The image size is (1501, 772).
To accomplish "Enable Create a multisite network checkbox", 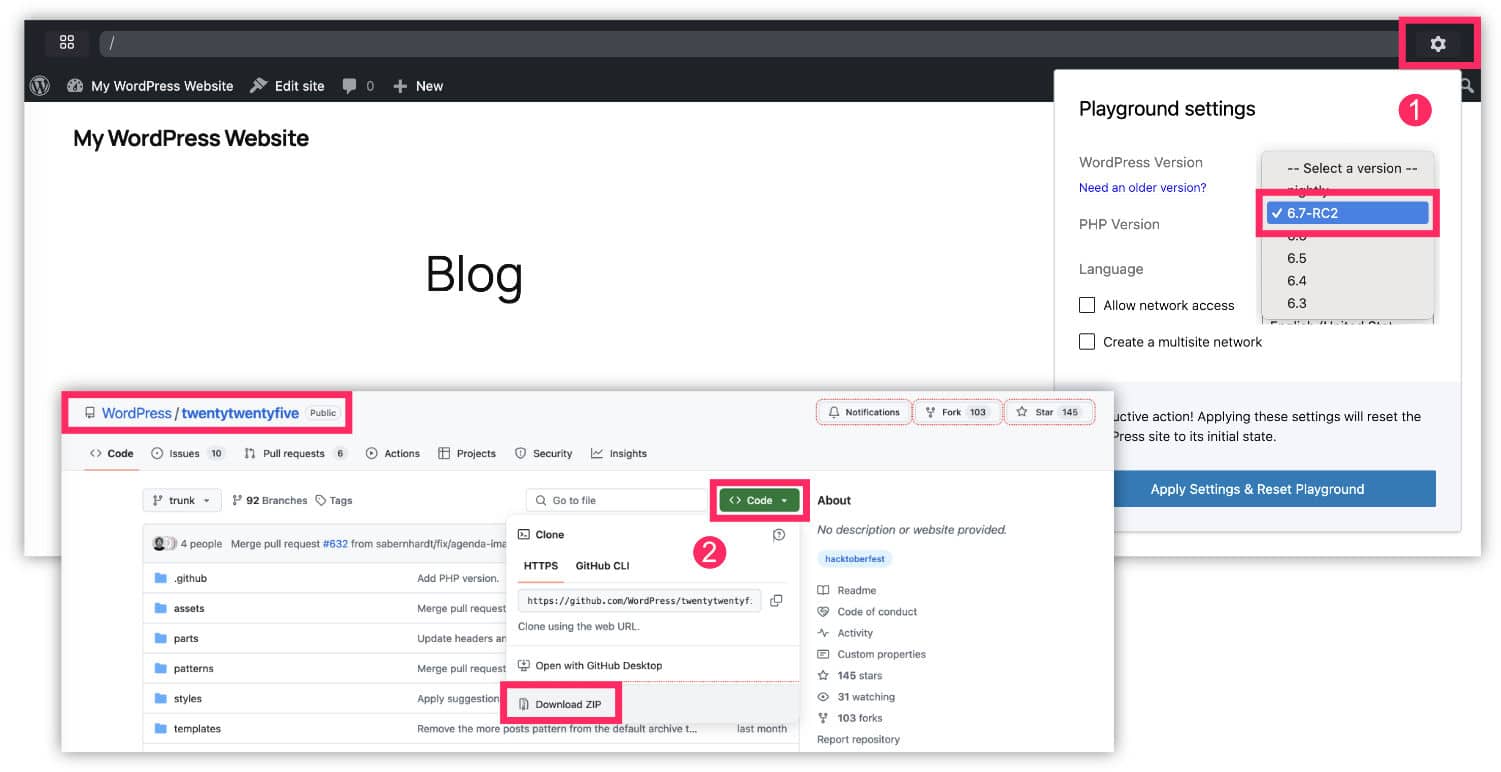I will click(1087, 342).
